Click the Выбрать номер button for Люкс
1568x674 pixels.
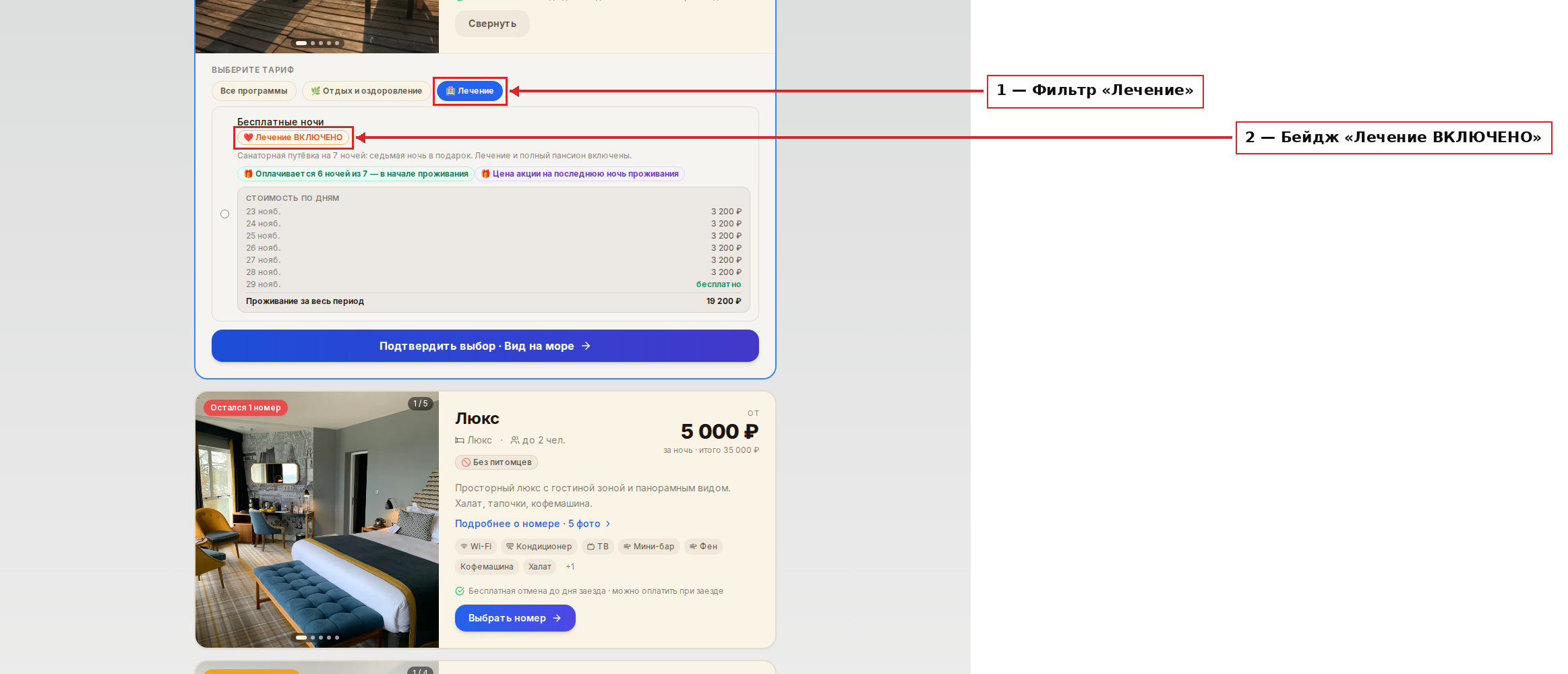(515, 618)
